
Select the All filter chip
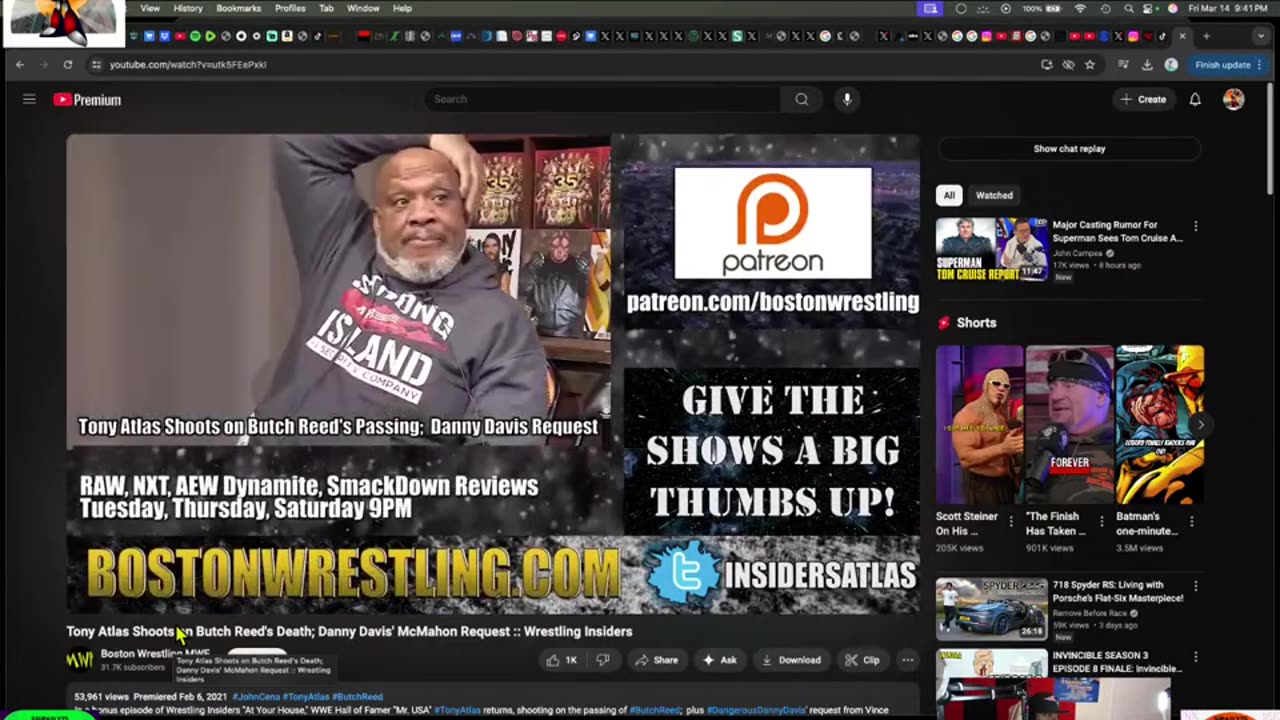(x=948, y=195)
